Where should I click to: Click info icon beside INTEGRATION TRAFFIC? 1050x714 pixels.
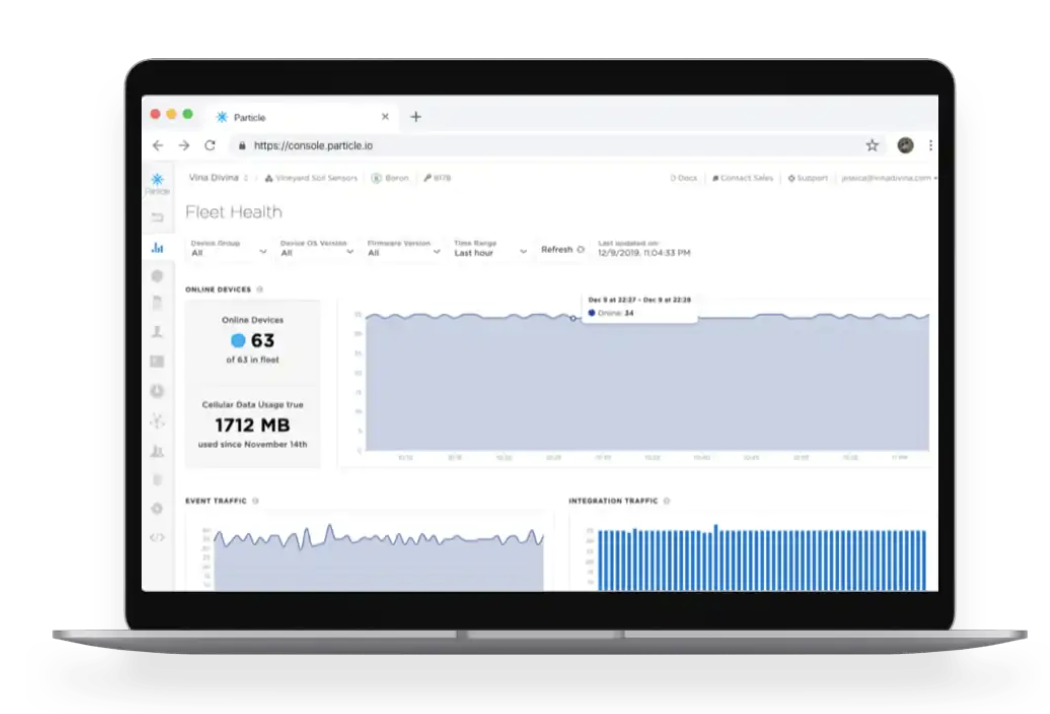pos(666,501)
